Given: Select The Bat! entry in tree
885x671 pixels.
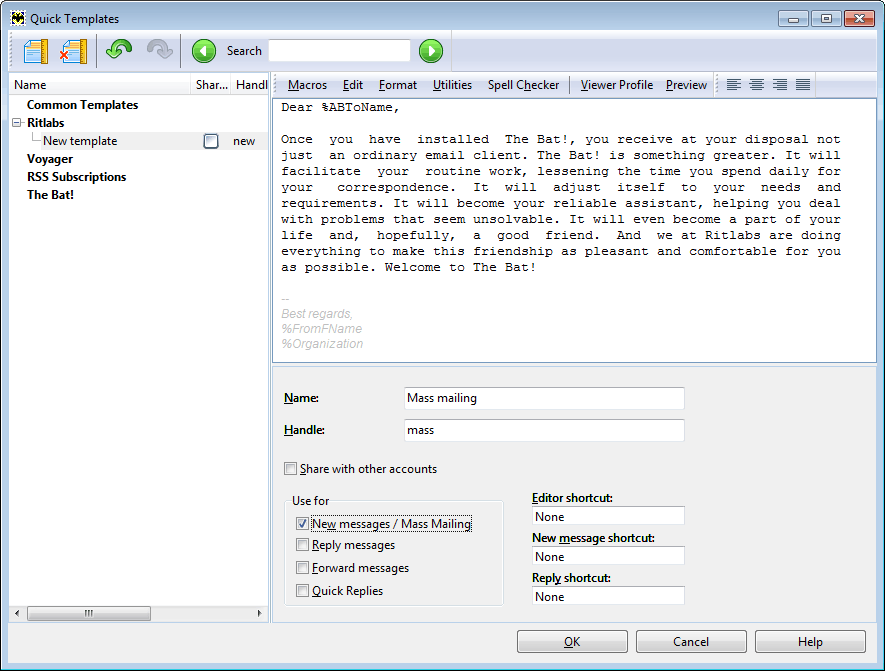Looking at the screenshot, I should click(x=50, y=195).
